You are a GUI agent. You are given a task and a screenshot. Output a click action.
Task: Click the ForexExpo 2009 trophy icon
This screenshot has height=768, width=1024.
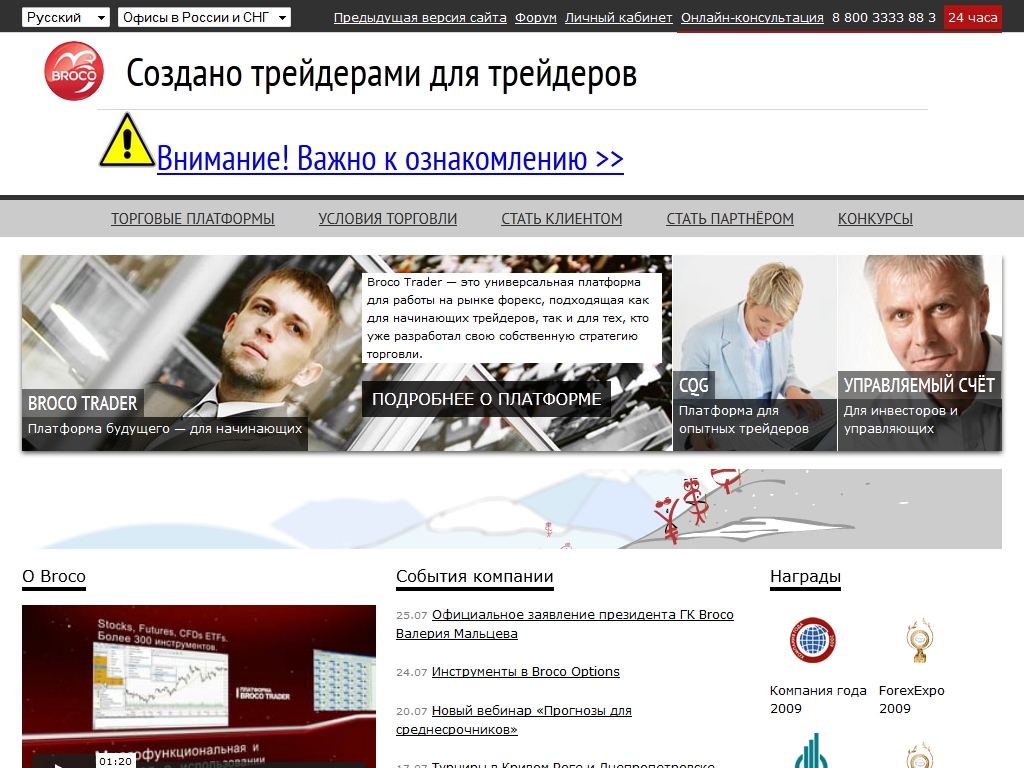(x=916, y=640)
